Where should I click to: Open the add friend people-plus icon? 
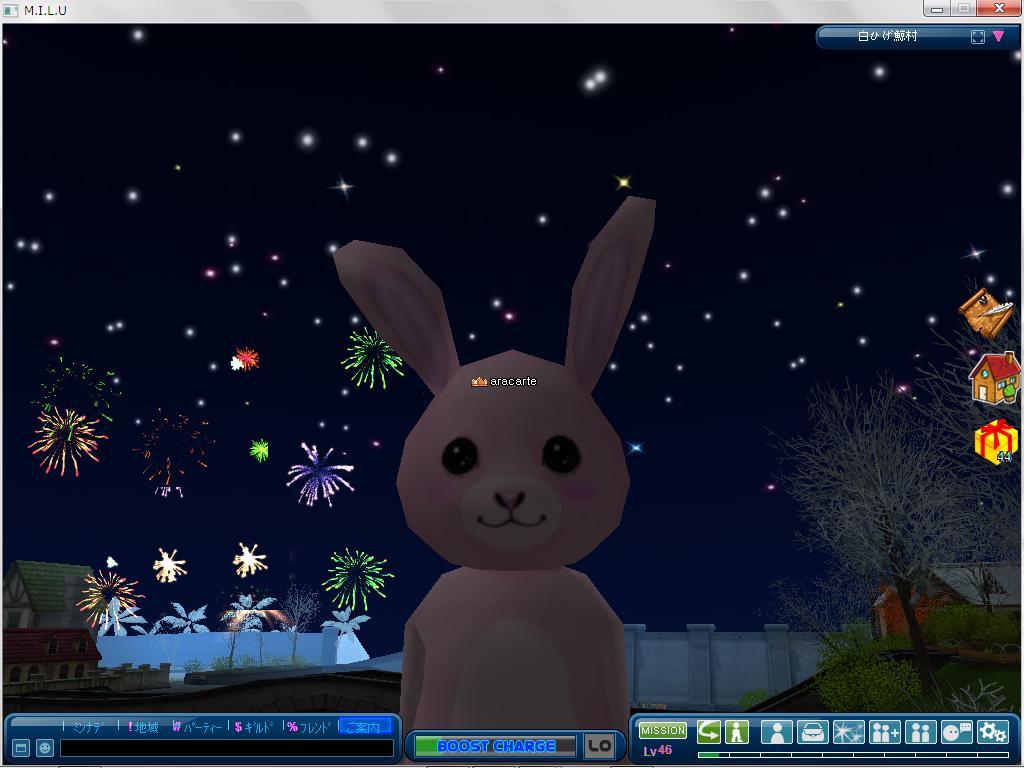click(x=884, y=732)
